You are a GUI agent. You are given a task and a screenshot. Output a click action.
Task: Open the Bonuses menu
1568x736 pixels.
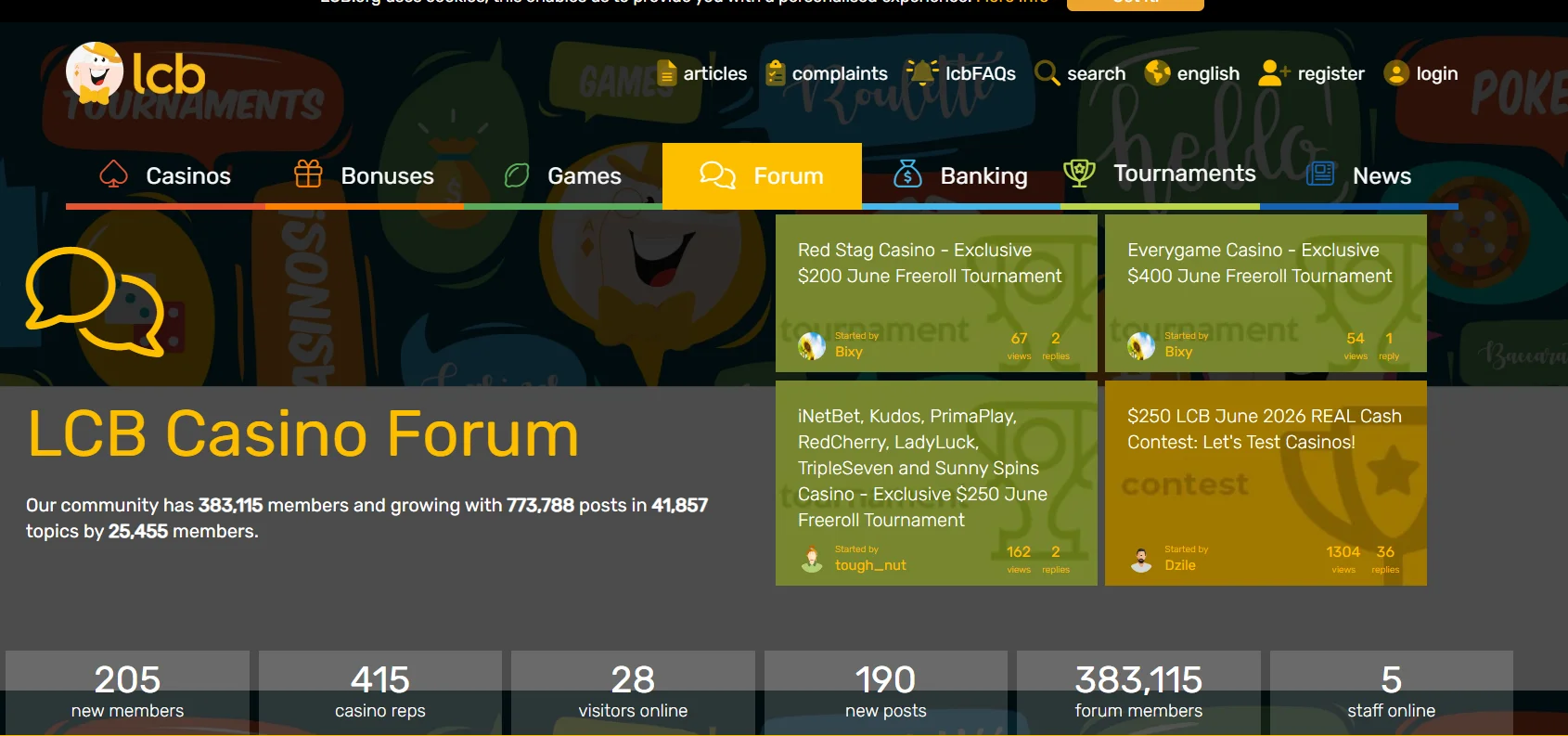[x=365, y=175]
